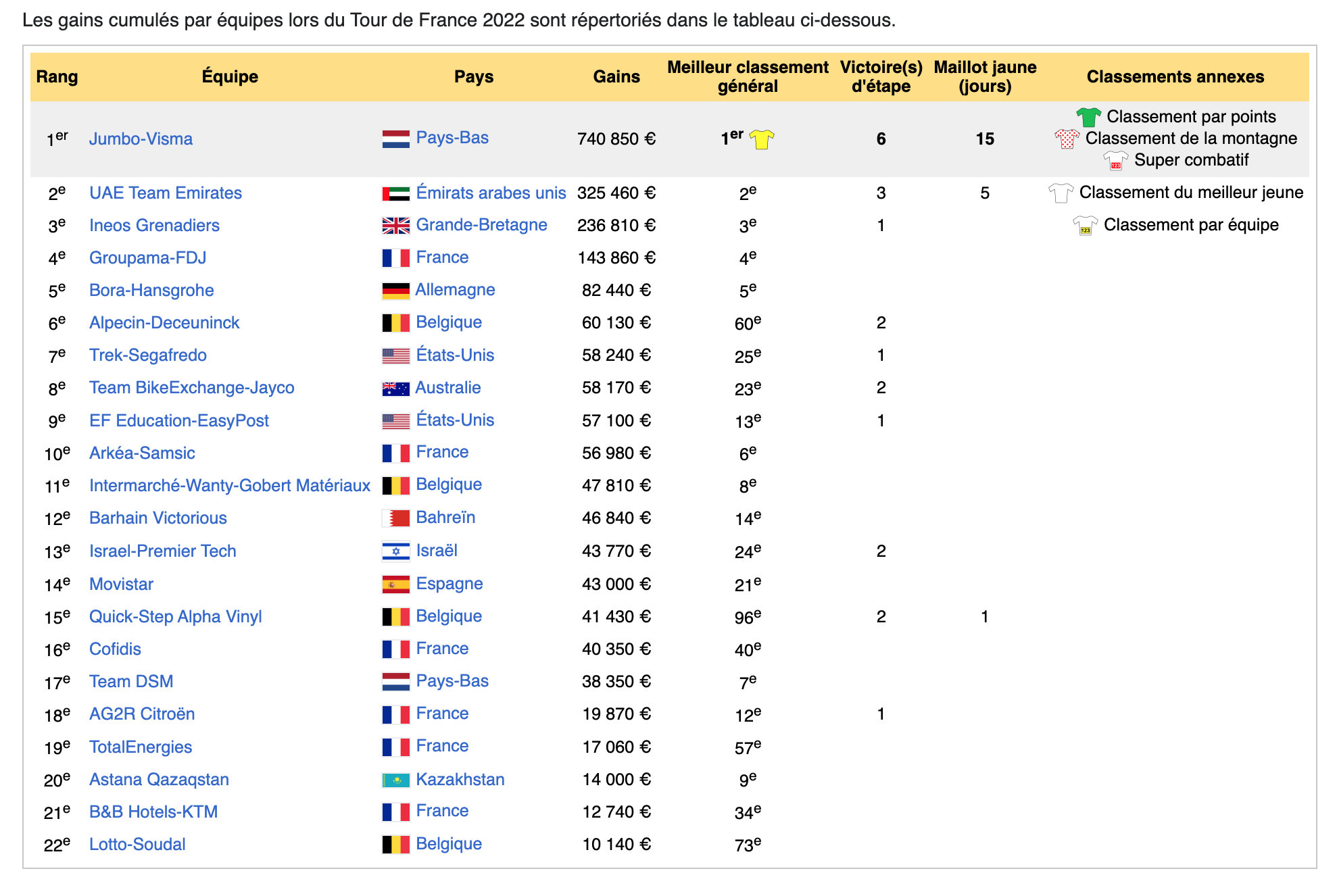Open the UAE Team Emirates link
The height and width of the screenshot is (896, 1337).
coord(165,193)
